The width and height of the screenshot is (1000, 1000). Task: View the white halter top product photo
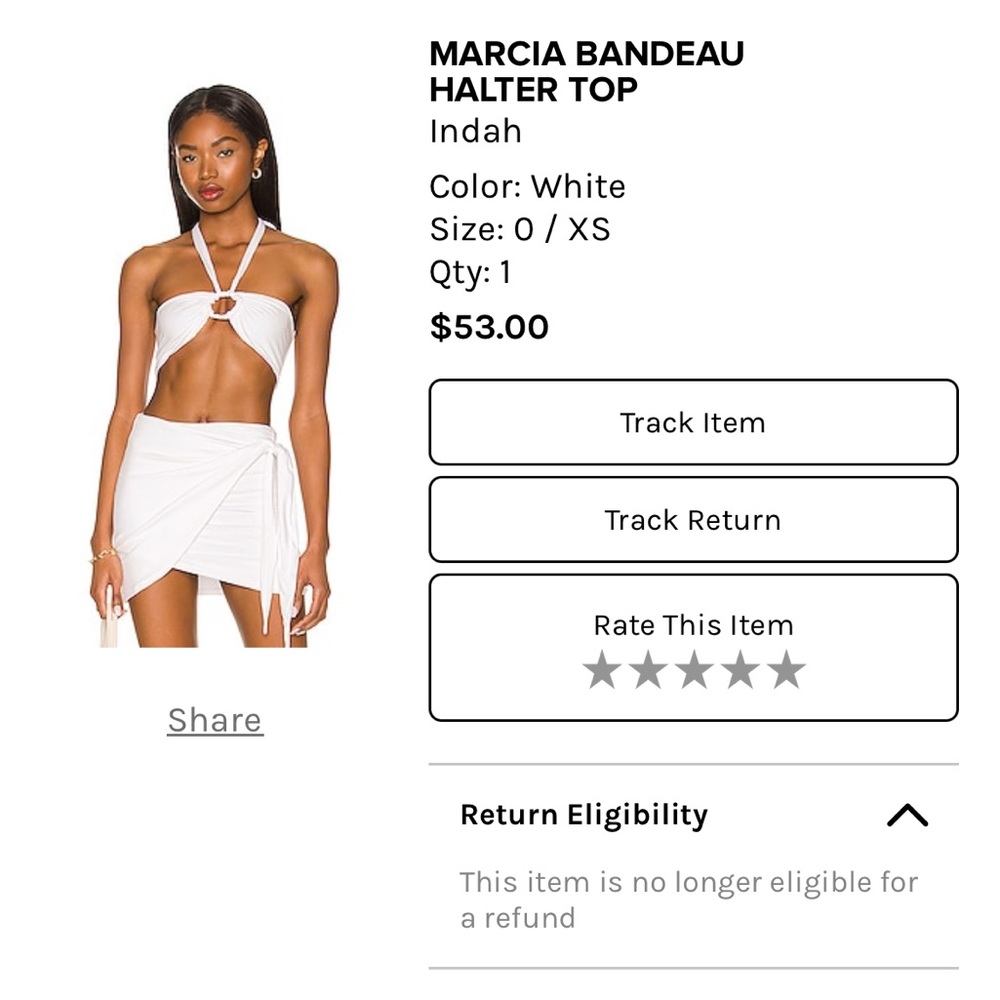click(214, 370)
